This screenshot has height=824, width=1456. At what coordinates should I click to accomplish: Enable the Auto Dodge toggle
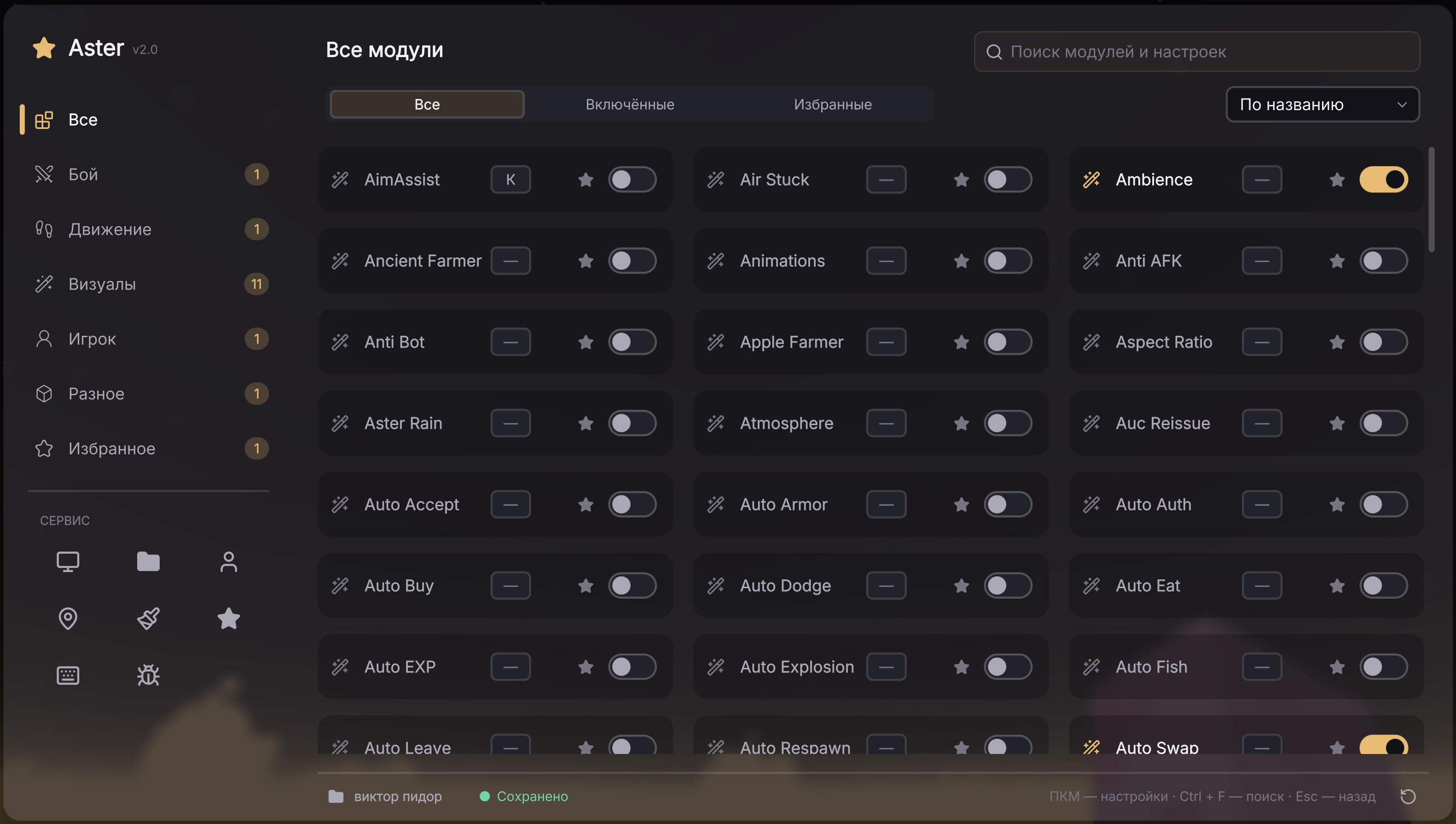click(x=1008, y=586)
